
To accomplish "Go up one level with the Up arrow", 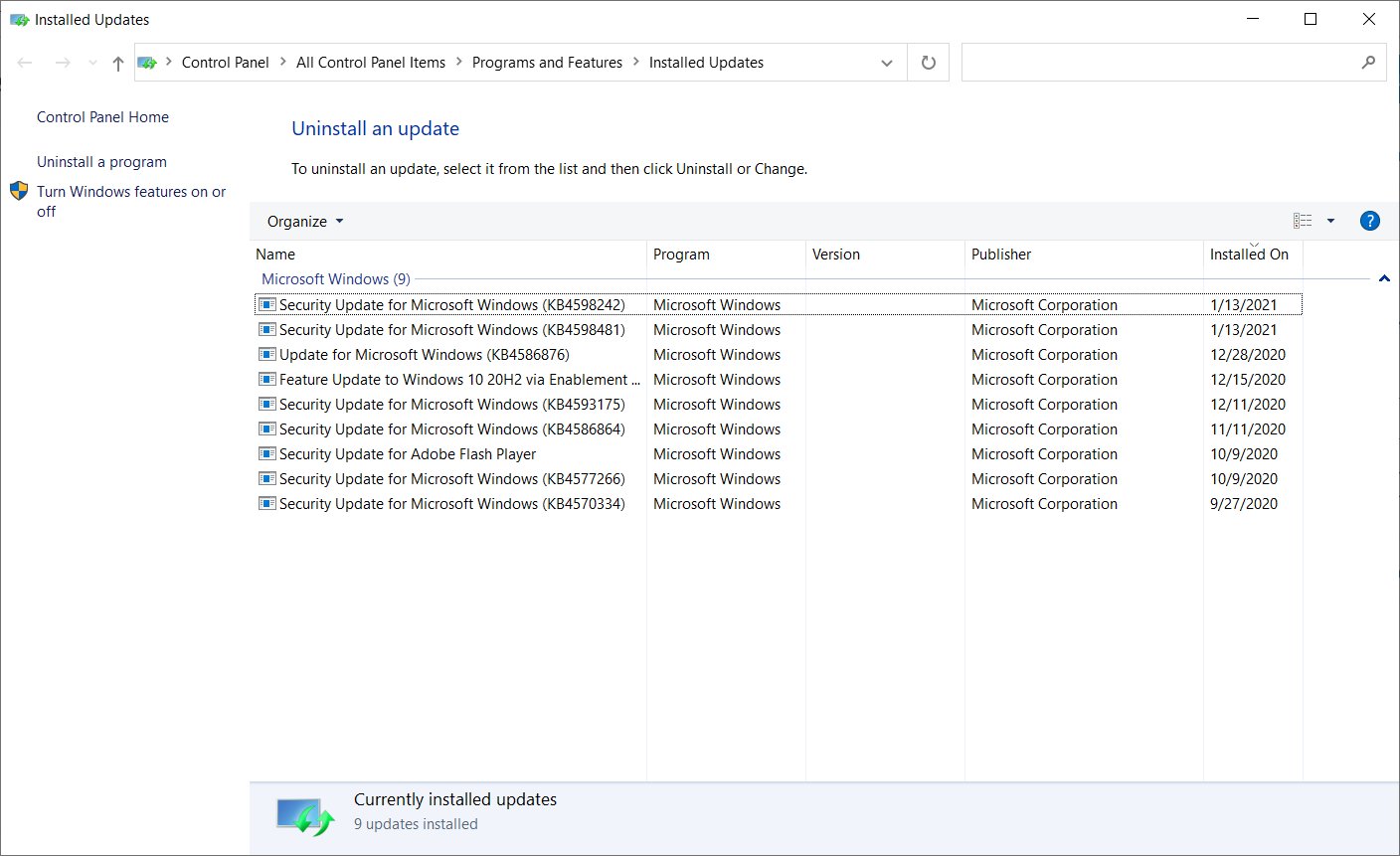I will (x=118, y=63).
